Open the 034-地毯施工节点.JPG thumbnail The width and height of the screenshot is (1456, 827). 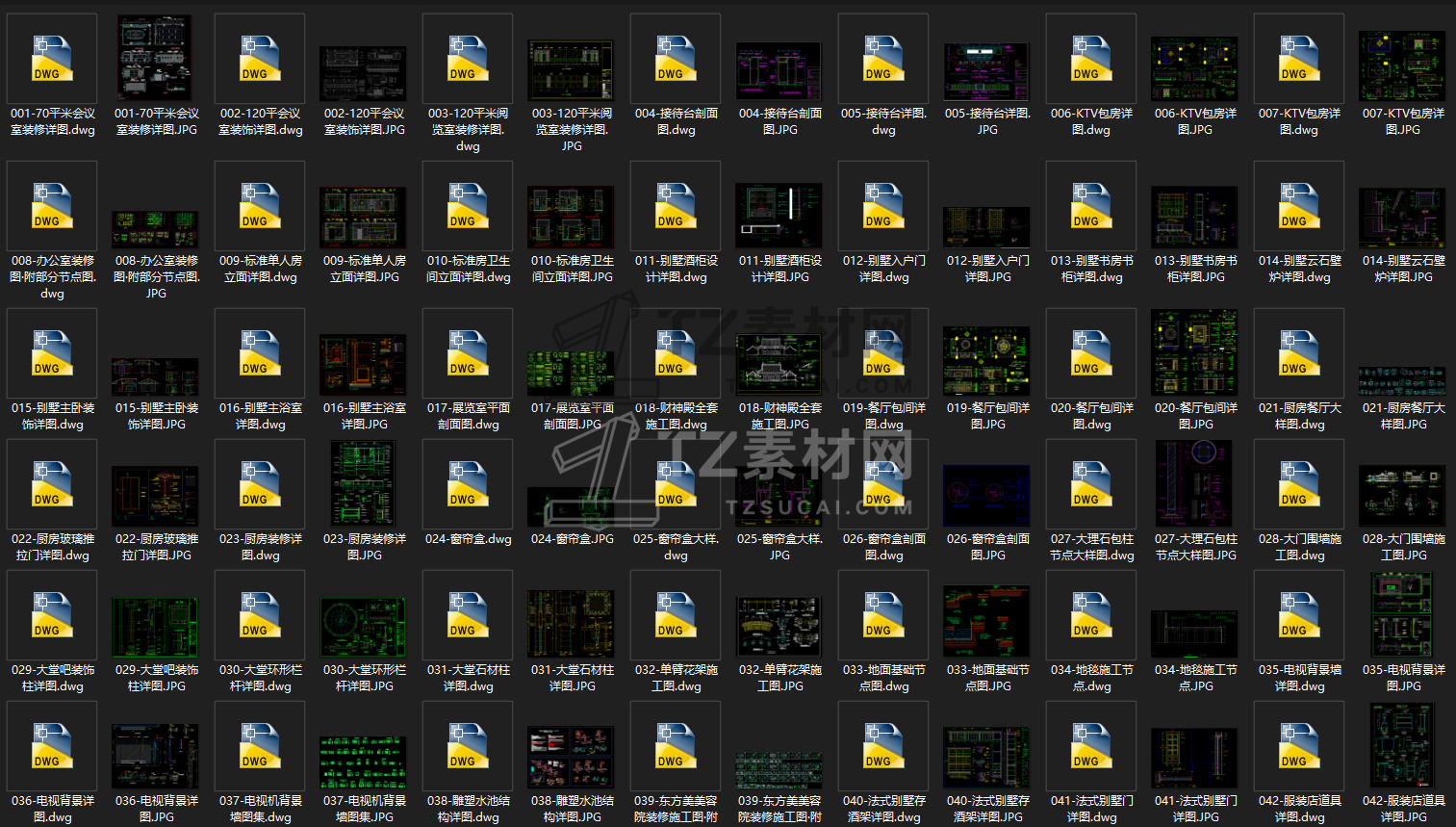pos(1195,634)
